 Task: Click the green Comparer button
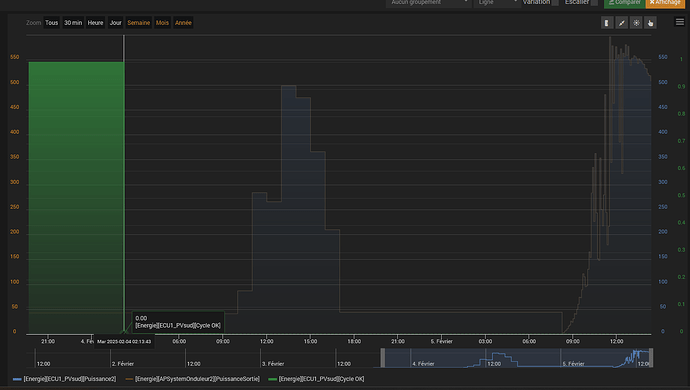[624, 3]
